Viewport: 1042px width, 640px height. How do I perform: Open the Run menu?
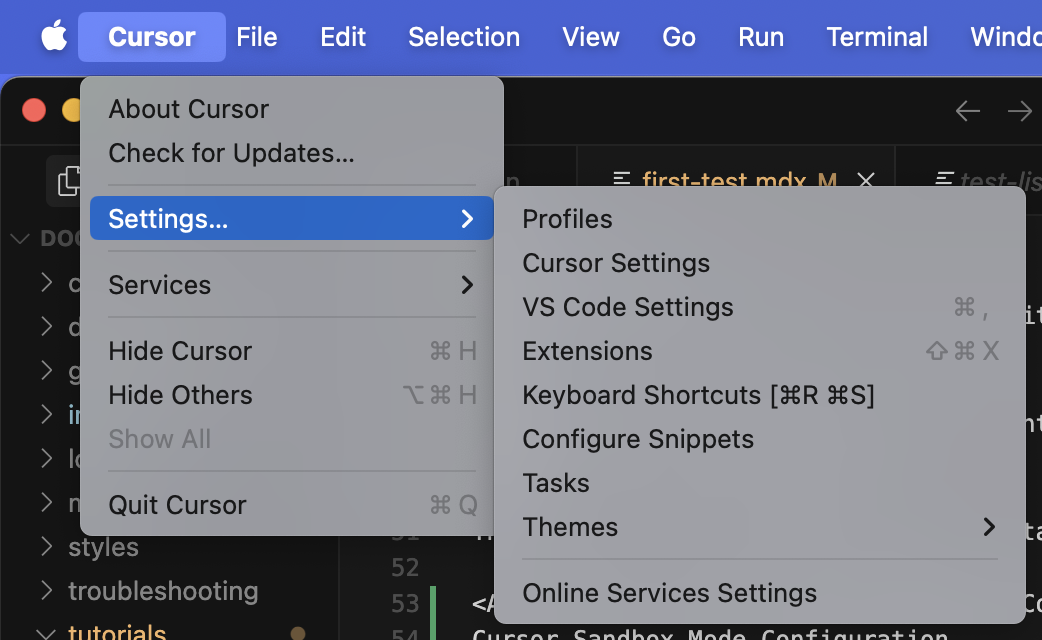761,37
